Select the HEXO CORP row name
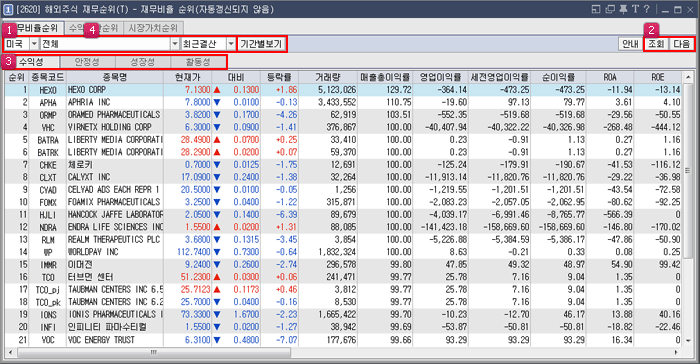 pyautogui.click(x=87, y=90)
